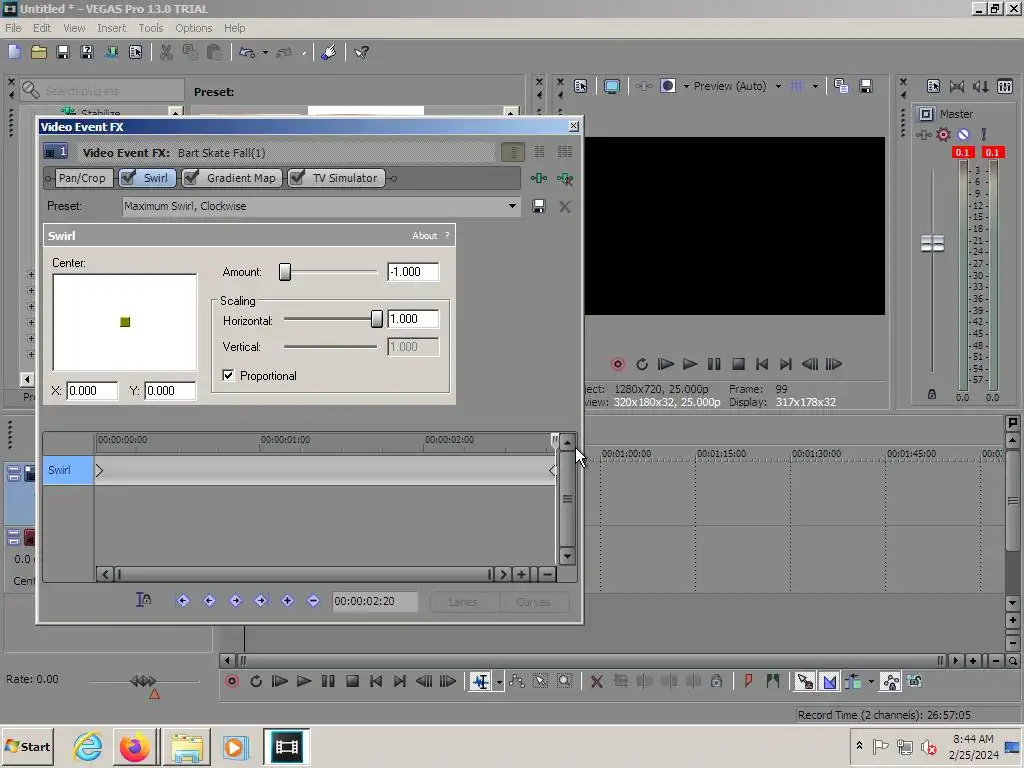This screenshot has width=1024, height=768.
Task: Open Firefox from the taskbar
Action: 135,746
